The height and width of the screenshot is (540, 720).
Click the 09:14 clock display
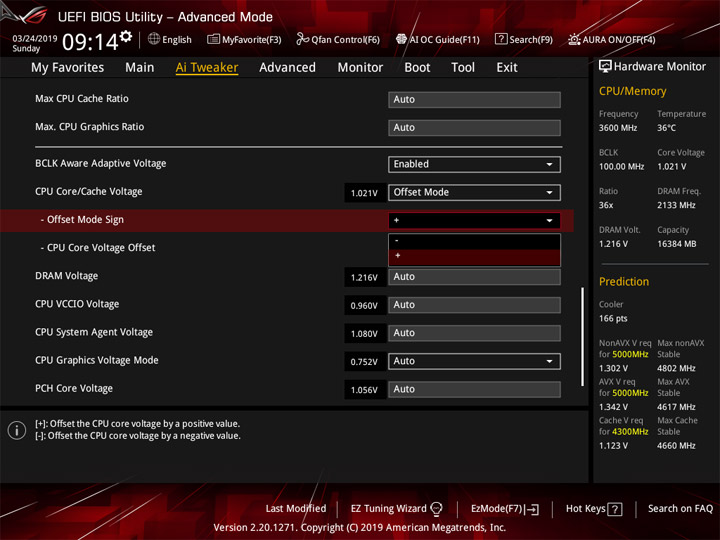tap(90, 42)
